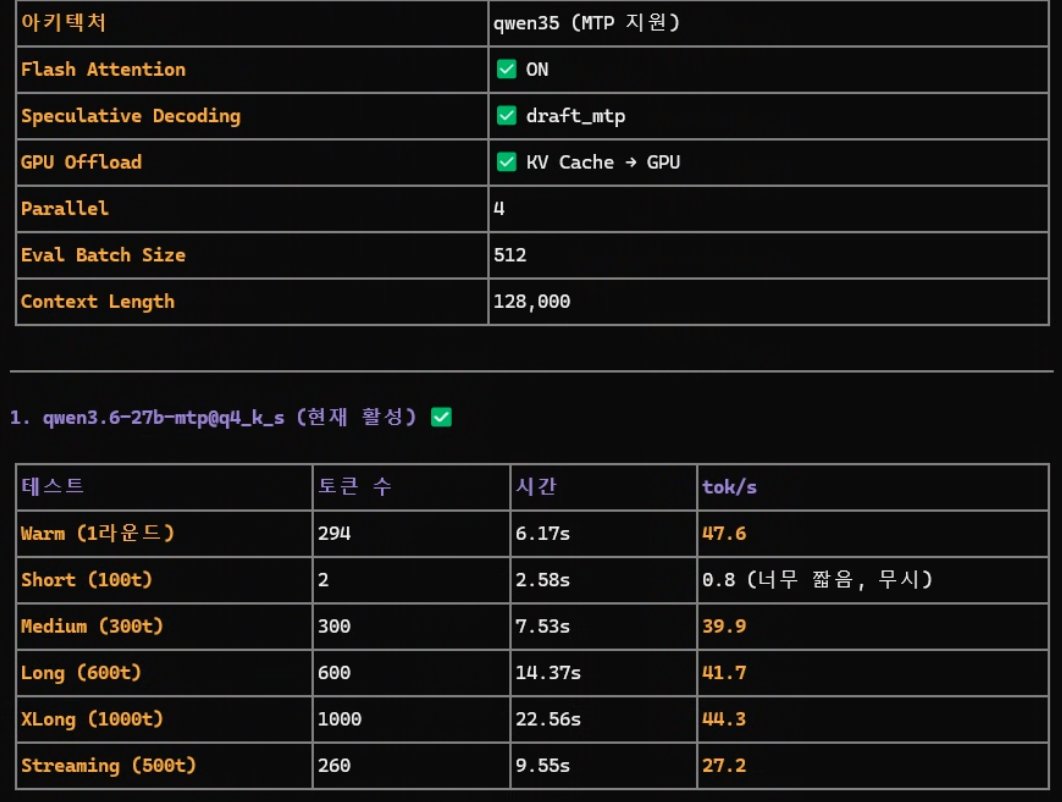
Task: Click the XLong (1000t) row label
Action: click(92, 719)
